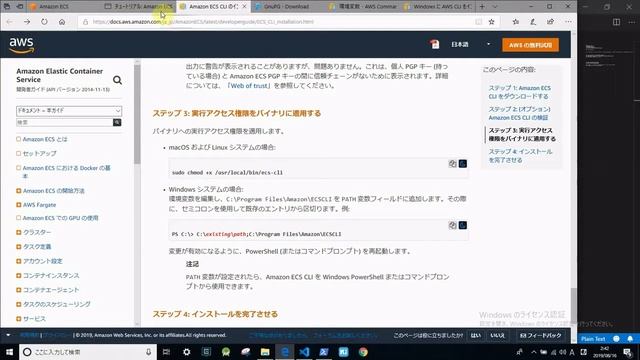Click the AWS logo

pyautogui.click(x=21, y=45)
